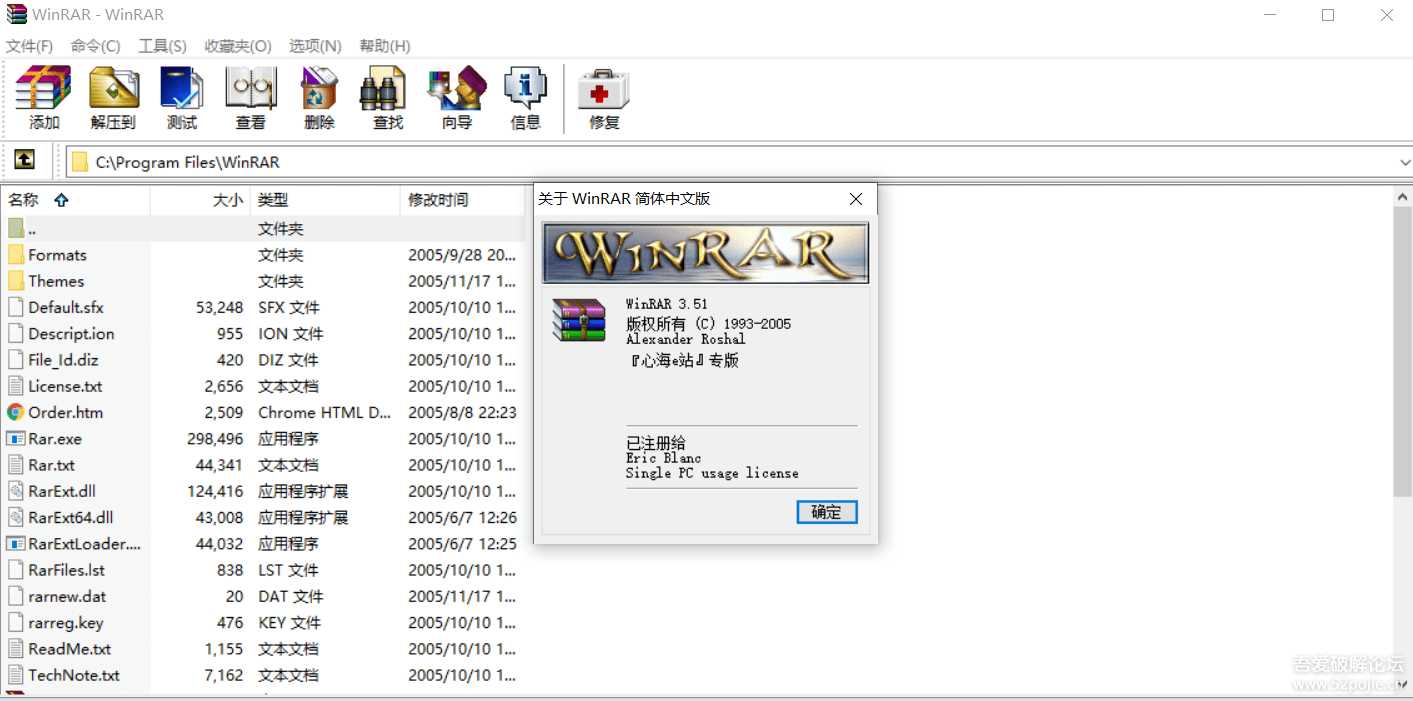Click the Extract To (解压到) icon
The height and width of the screenshot is (701, 1413).
click(x=113, y=98)
